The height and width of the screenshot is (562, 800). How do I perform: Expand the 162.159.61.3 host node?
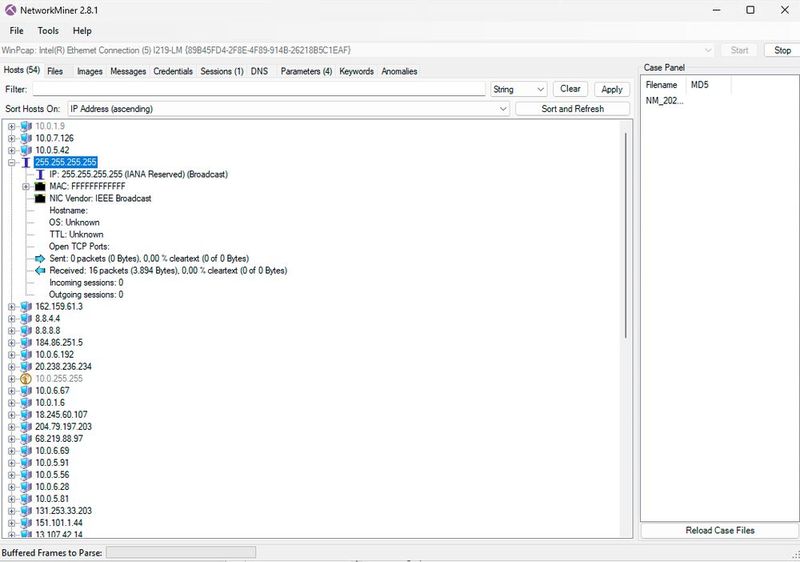pos(11,306)
